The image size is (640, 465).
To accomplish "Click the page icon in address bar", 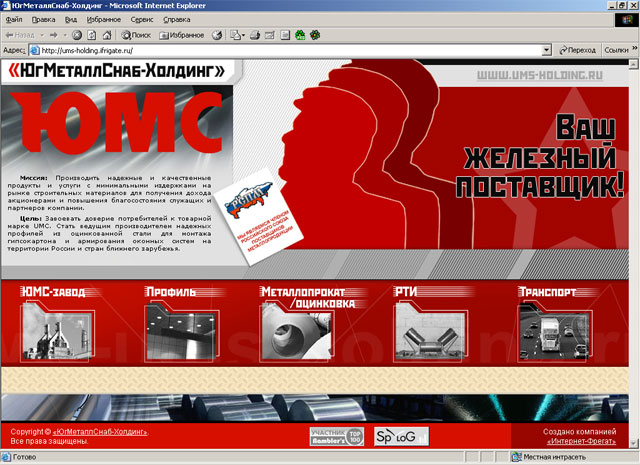I will coord(35,50).
